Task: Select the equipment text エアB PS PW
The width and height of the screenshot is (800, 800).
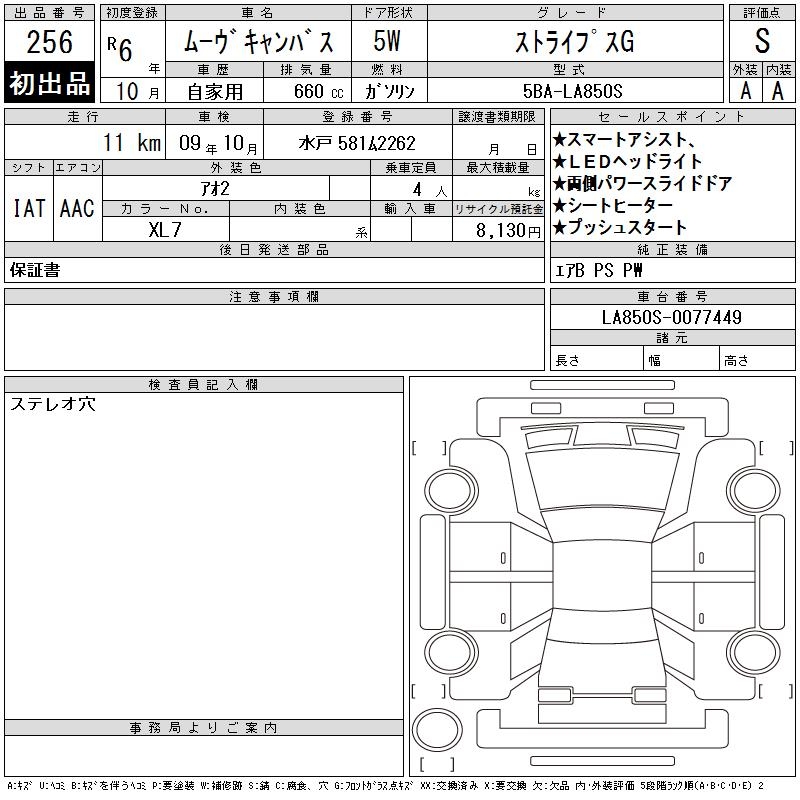Action: click(x=598, y=270)
